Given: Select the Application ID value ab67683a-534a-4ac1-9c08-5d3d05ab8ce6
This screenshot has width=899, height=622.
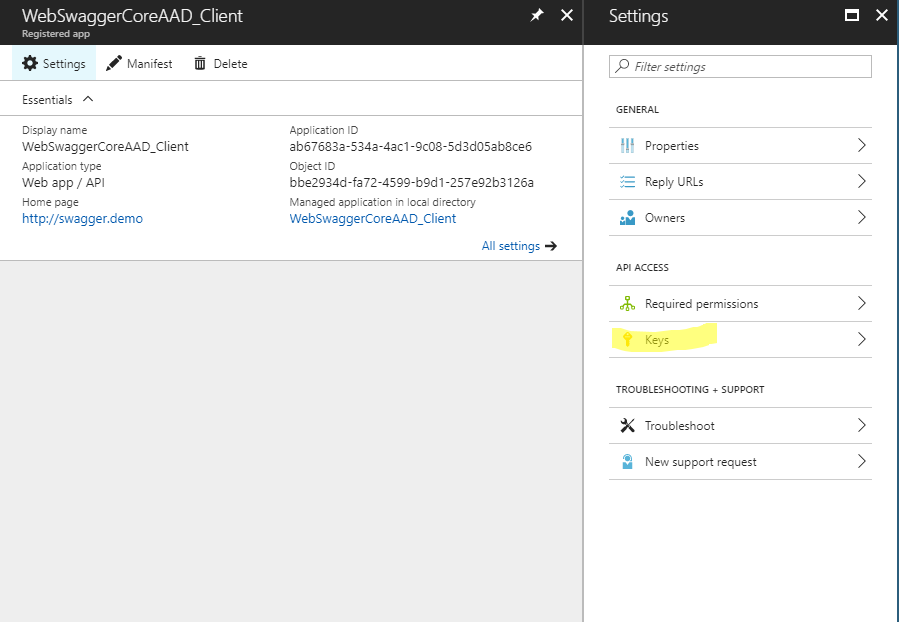Looking at the screenshot, I should pos(411,146).
